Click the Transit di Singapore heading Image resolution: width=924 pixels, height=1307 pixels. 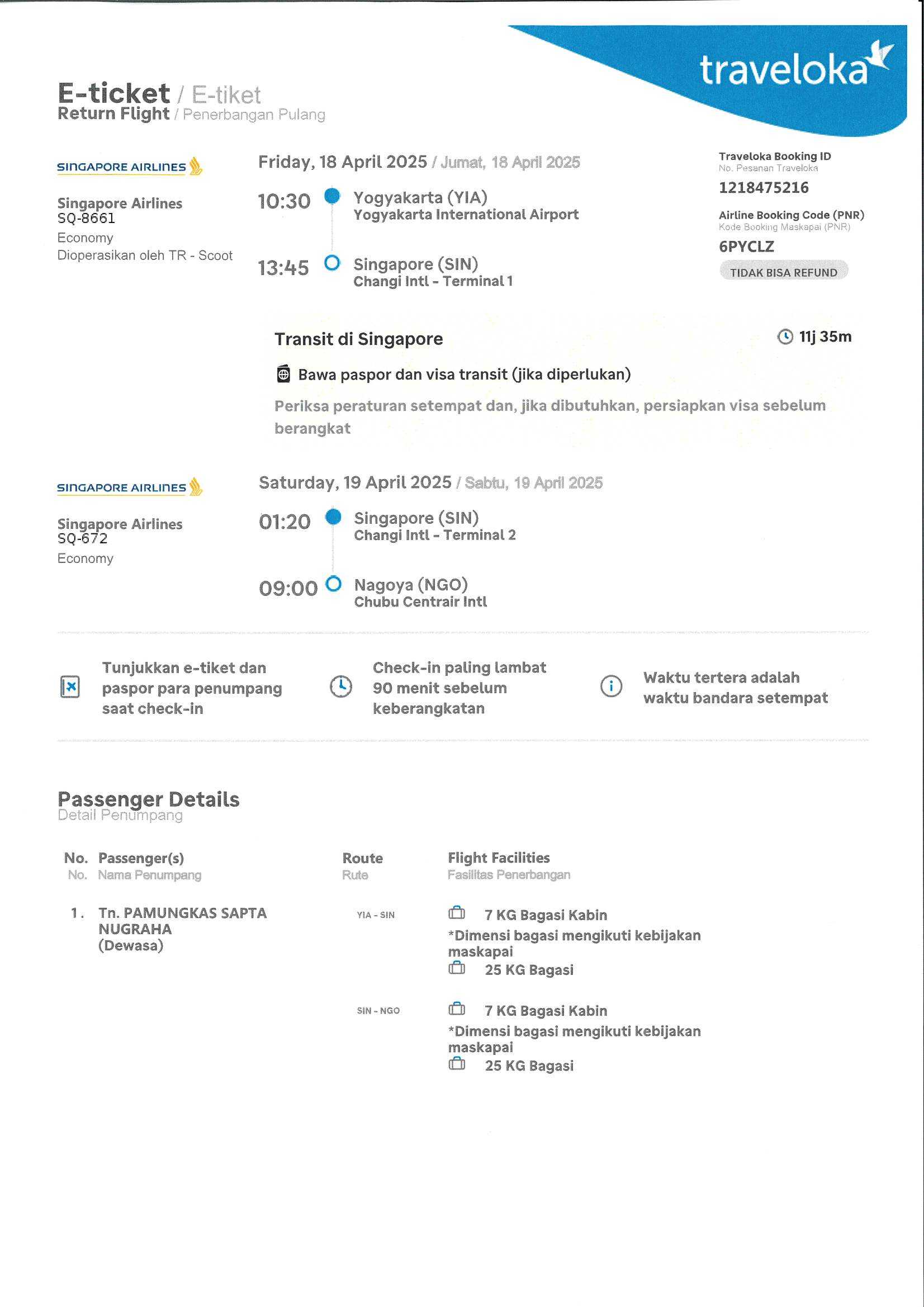[x=359, y=339]
